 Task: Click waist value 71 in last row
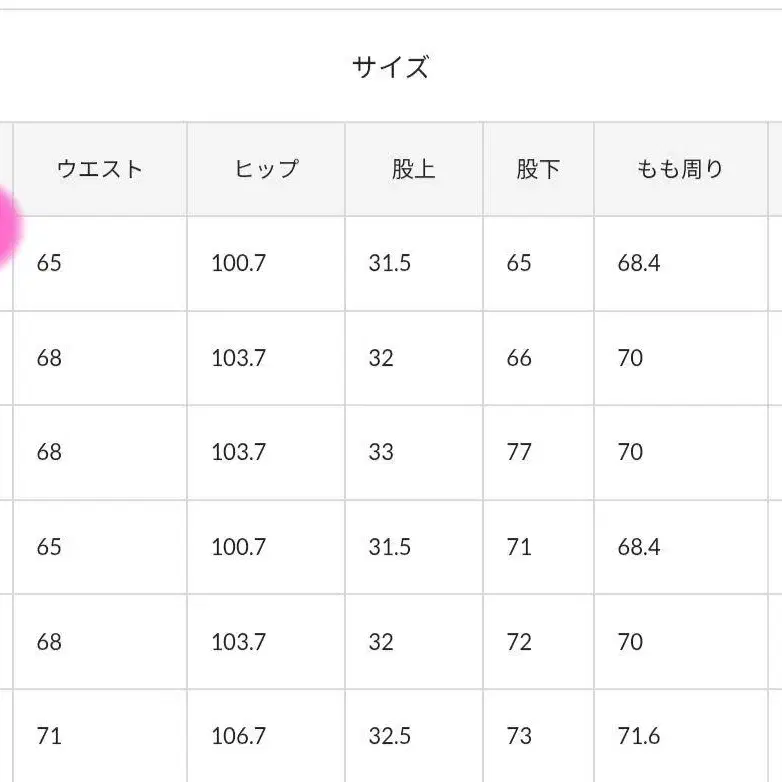click(49, 736)
